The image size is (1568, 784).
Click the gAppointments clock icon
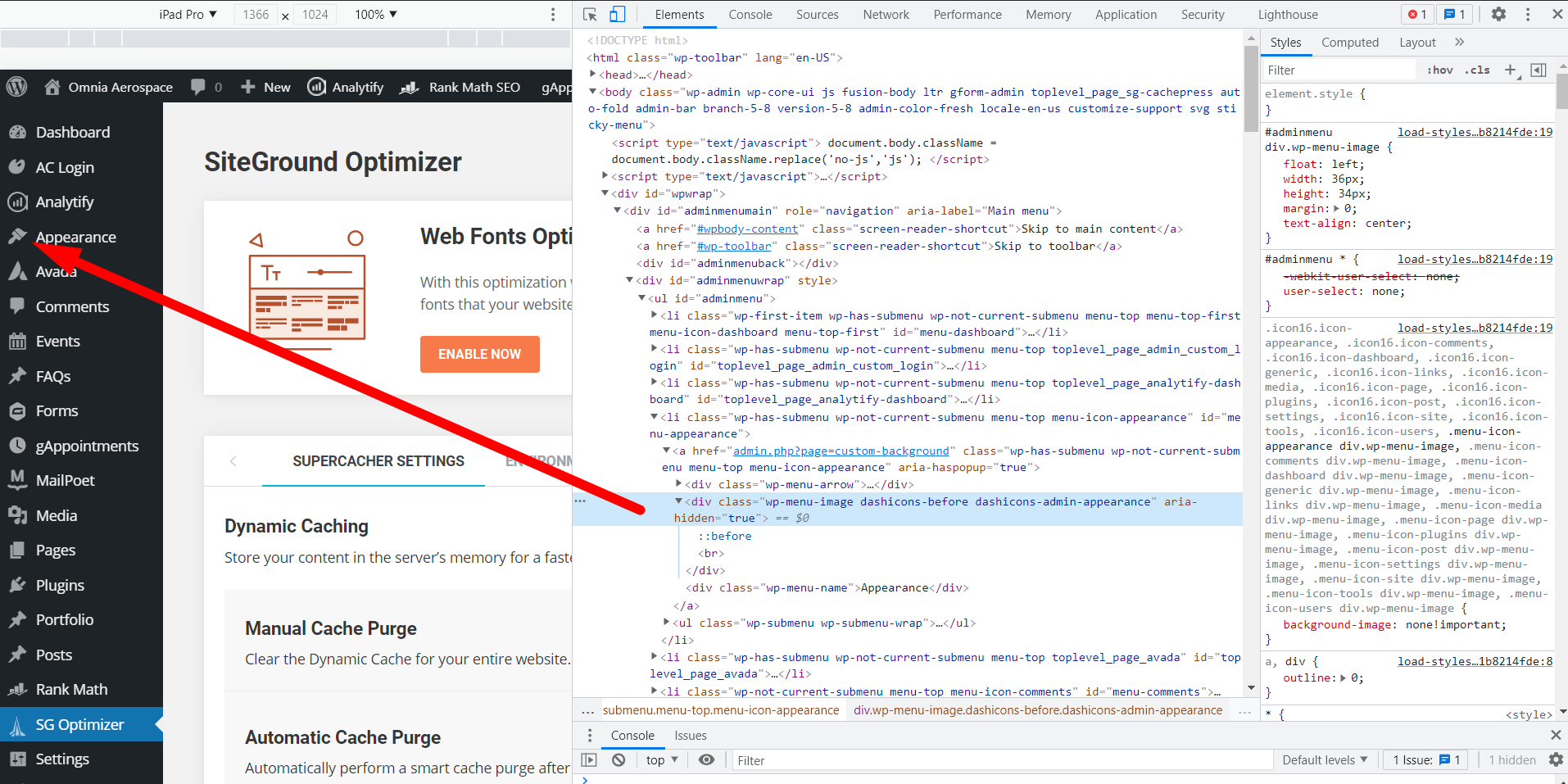pos(17,446)
